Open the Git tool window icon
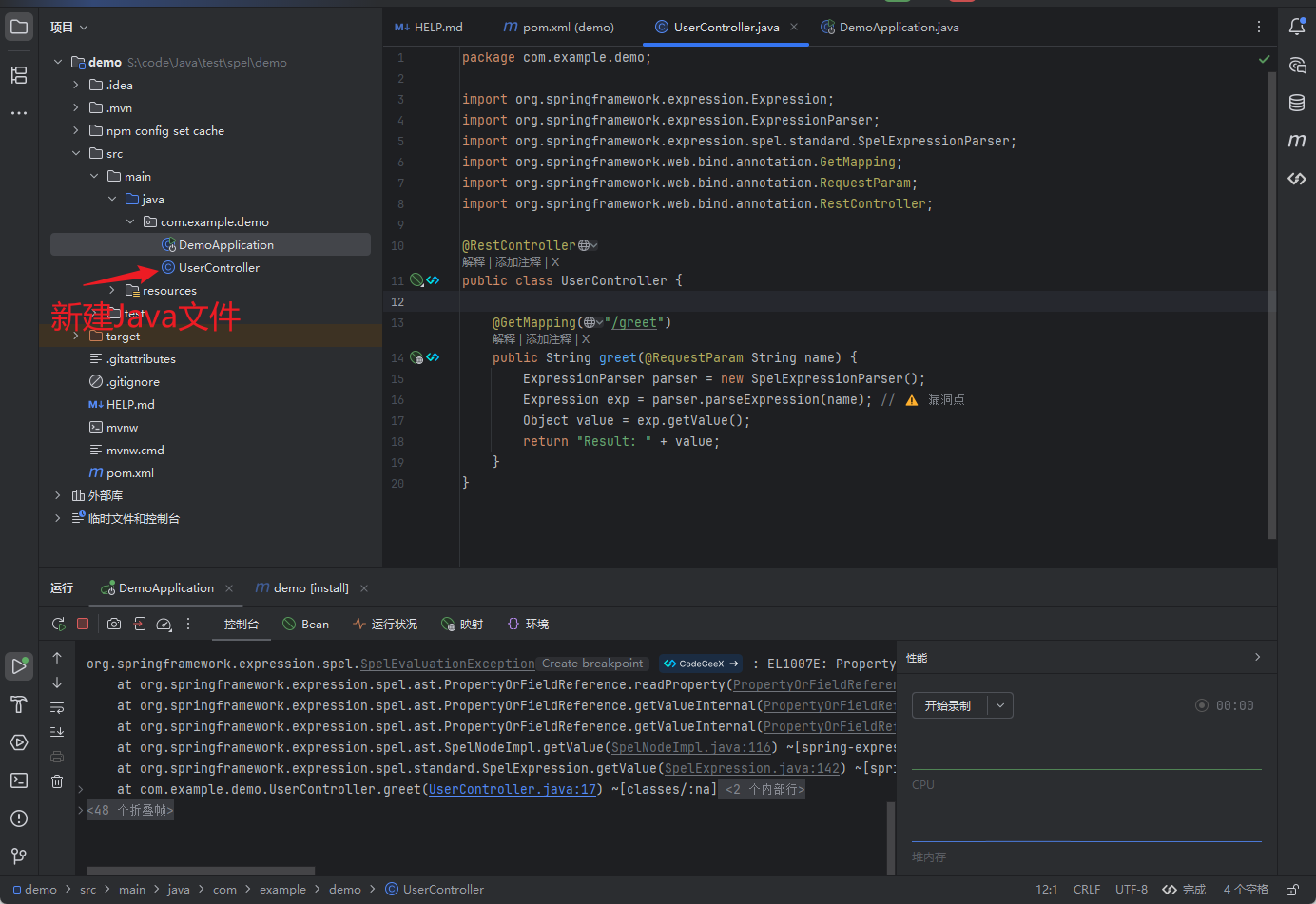The image size is (1316, 904). point(19,856)
